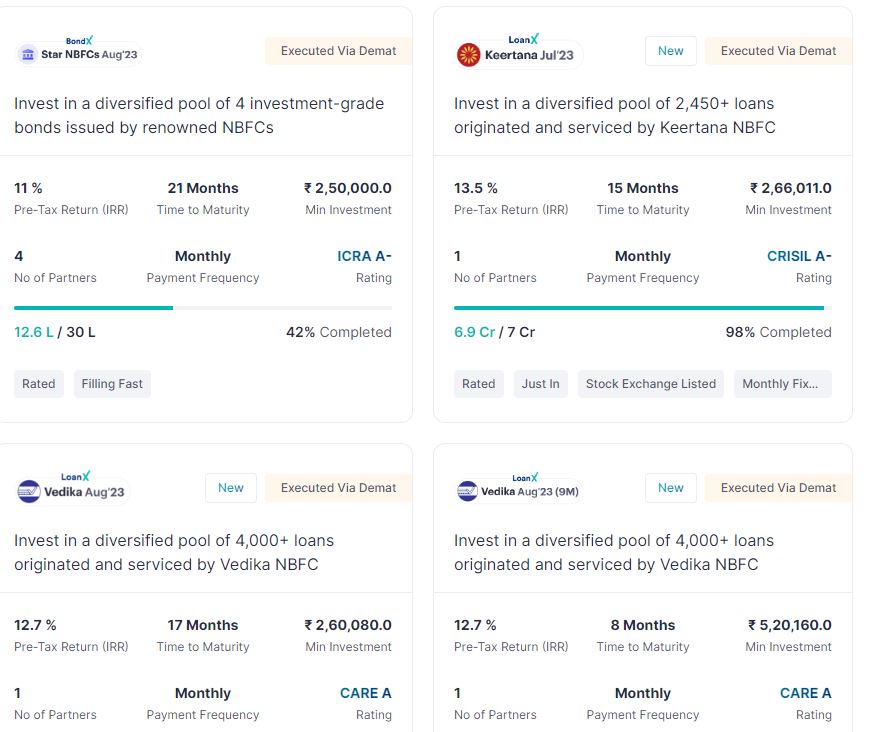Click the LoanX label above Vedika Aug'23 (9M)

click(x=525, y=478)
